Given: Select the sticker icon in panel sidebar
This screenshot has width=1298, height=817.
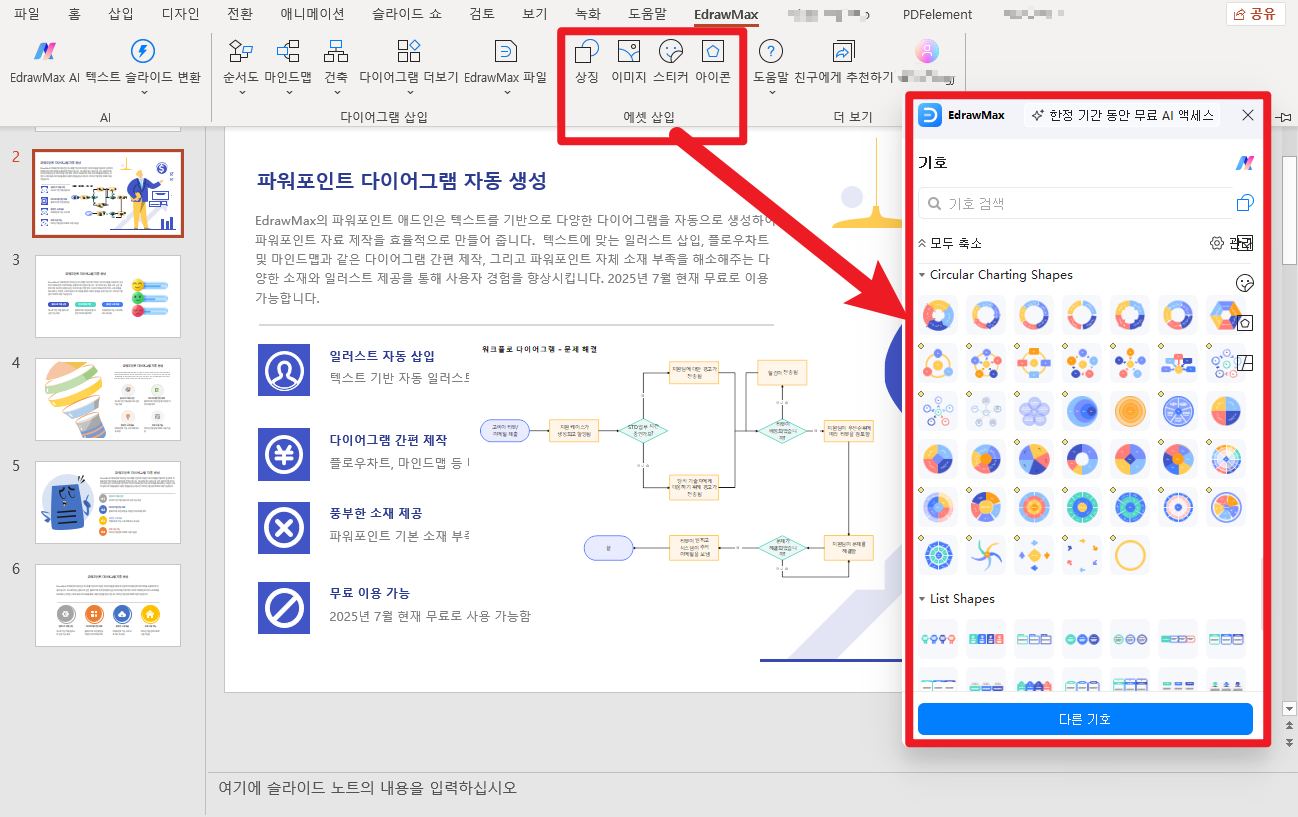Looking at the screenshot, I should pos(1245,283).
